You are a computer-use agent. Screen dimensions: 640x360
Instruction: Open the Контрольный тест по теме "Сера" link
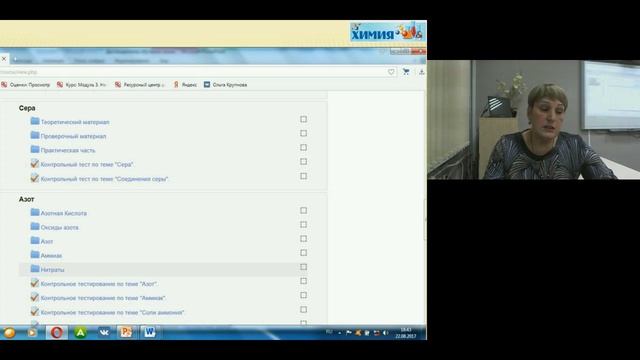87,164
